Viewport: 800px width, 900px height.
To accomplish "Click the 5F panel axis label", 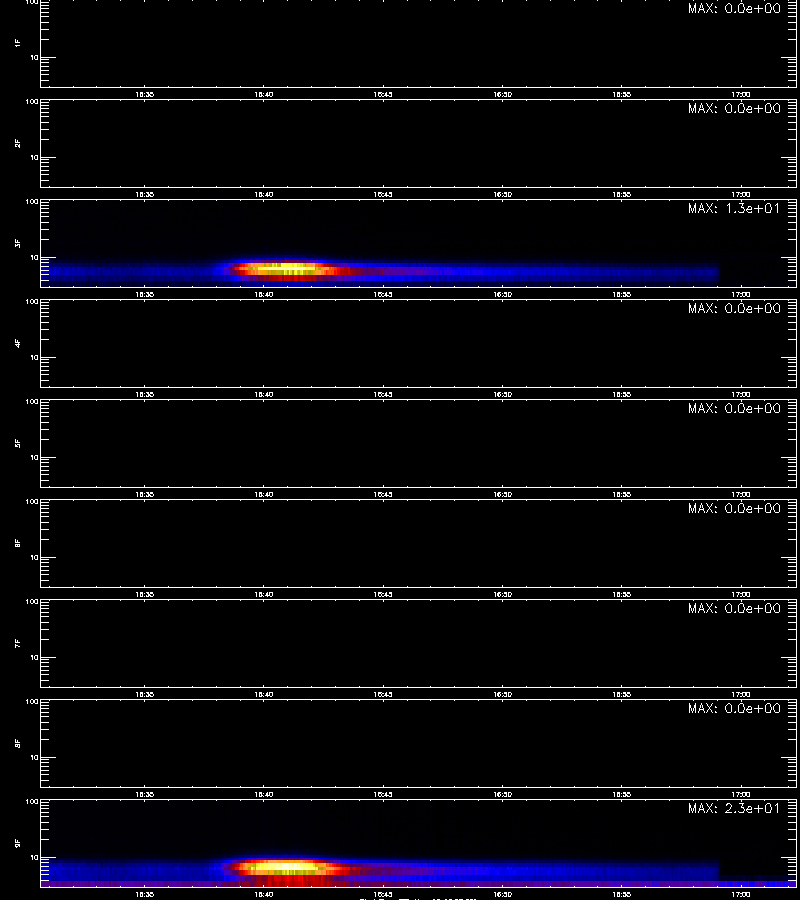I will [18, 443].
